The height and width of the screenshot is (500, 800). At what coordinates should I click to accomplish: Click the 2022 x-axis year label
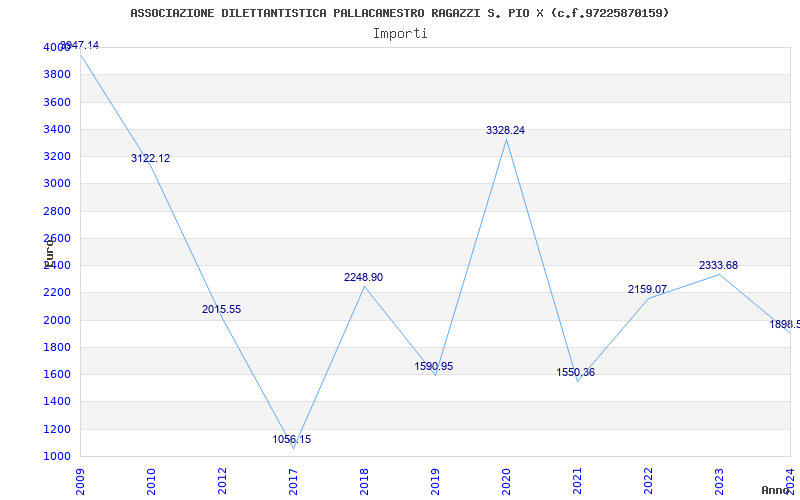click(x=648, y=481)
